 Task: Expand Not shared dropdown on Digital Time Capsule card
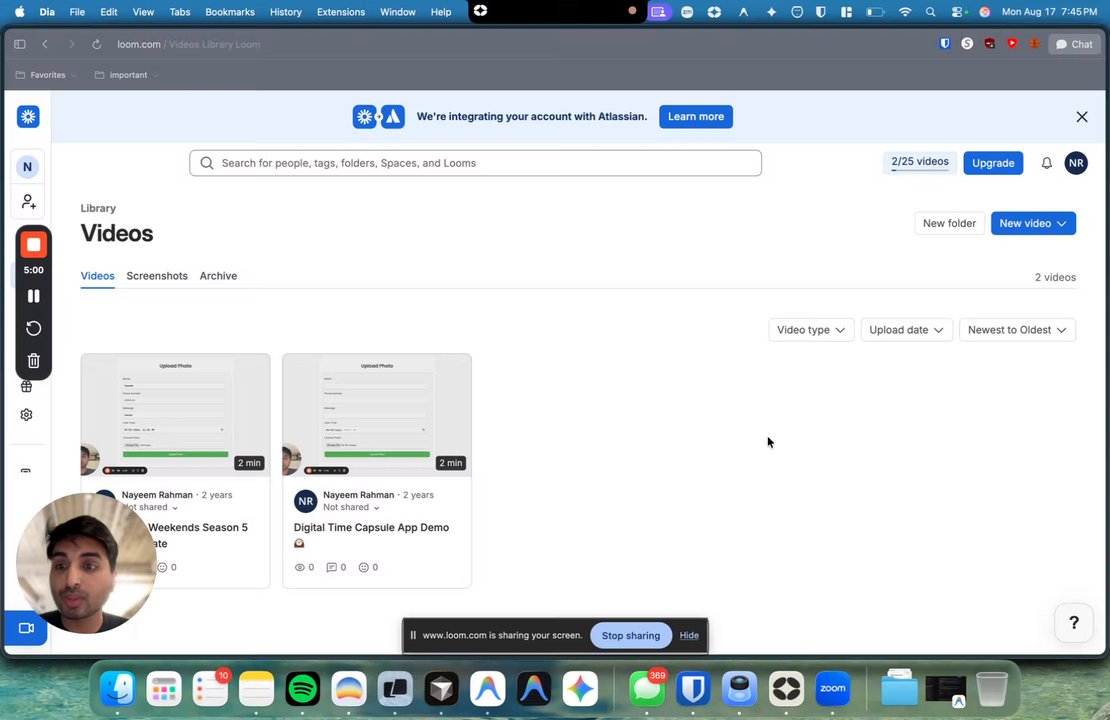(x=352, y=508)
